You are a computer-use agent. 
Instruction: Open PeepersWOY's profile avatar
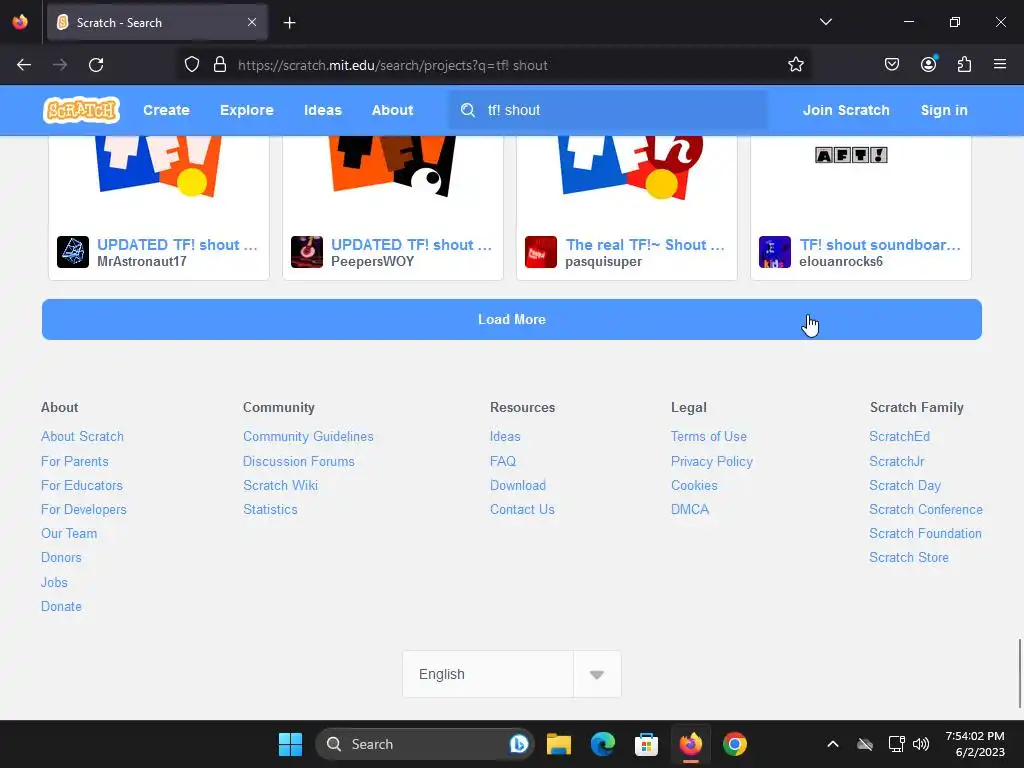[307, 252]
